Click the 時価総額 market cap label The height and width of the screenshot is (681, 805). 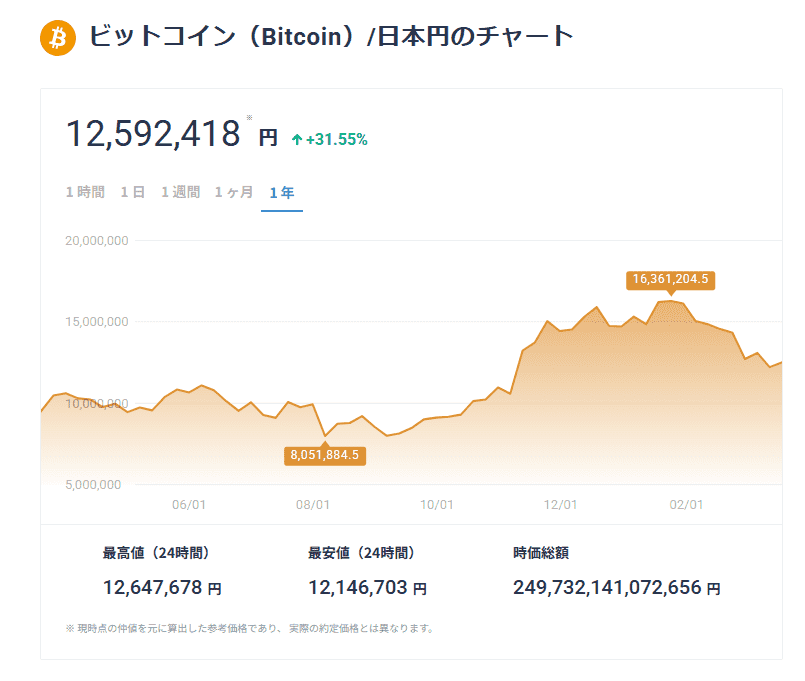pos(541,552)
